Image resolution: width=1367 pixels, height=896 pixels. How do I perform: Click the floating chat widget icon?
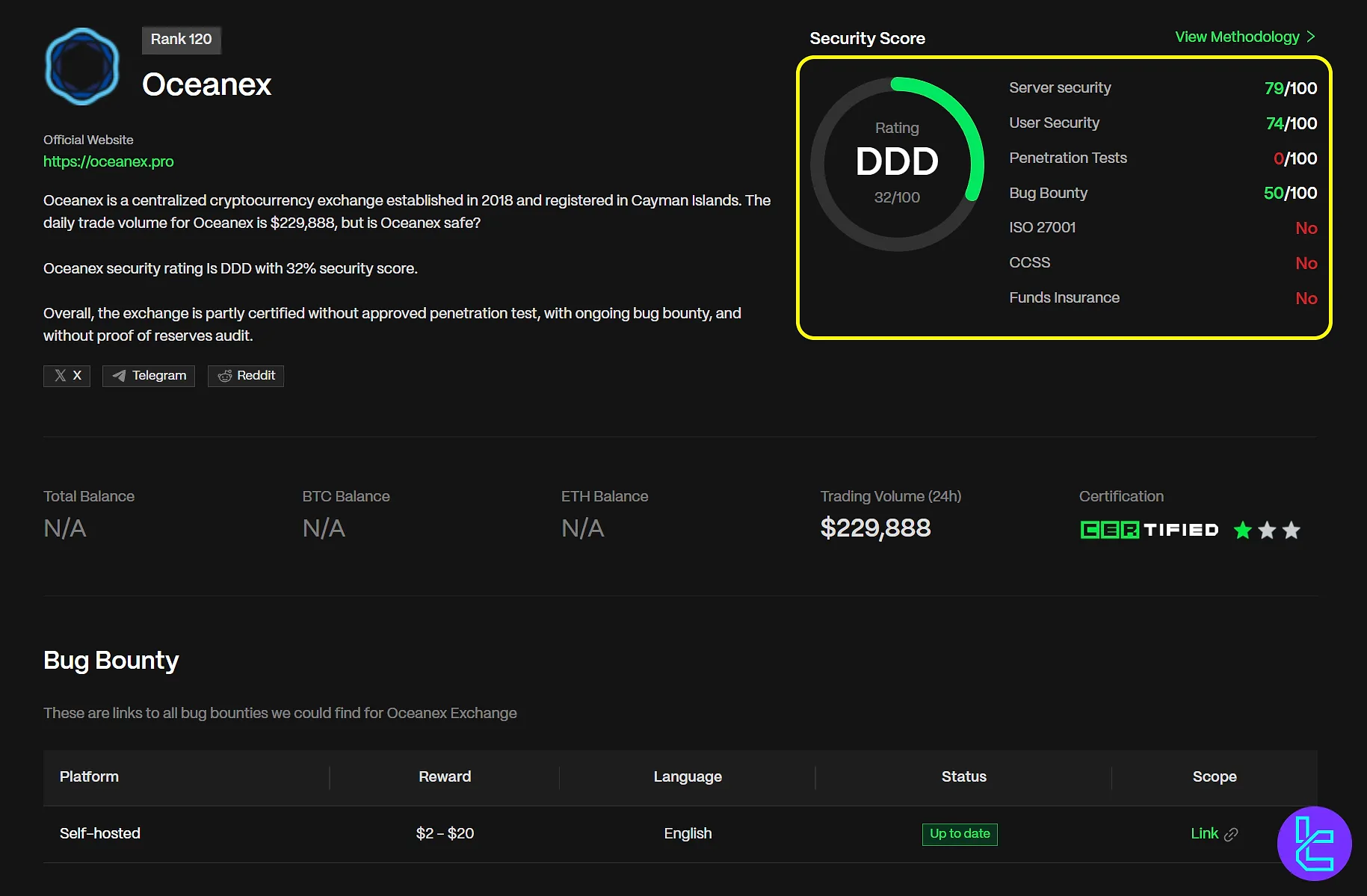coord(1314,844)
